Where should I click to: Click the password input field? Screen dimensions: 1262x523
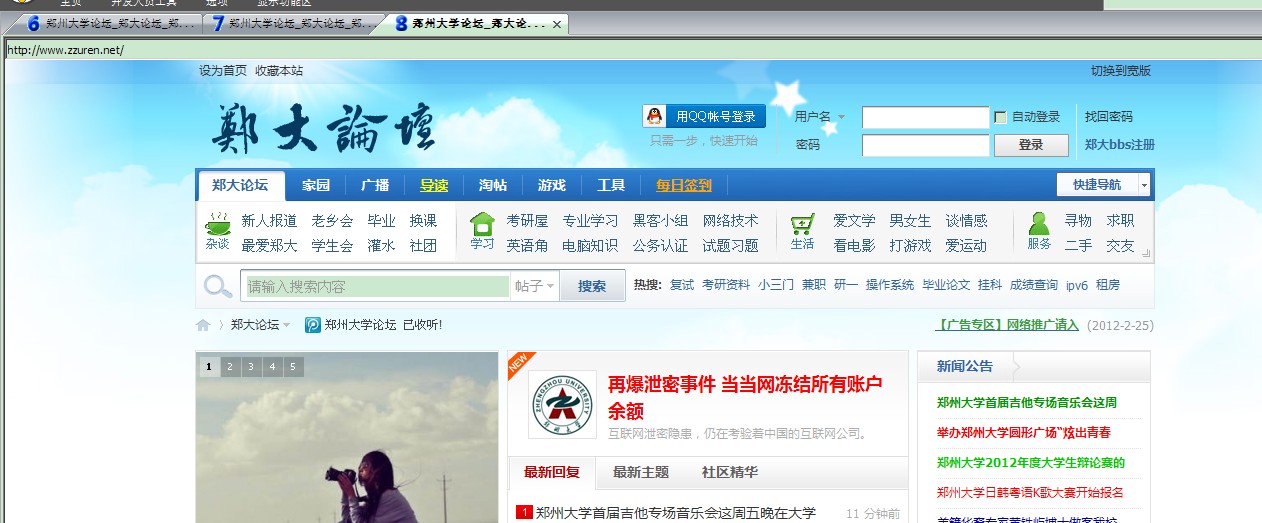(x=925, y=145)
